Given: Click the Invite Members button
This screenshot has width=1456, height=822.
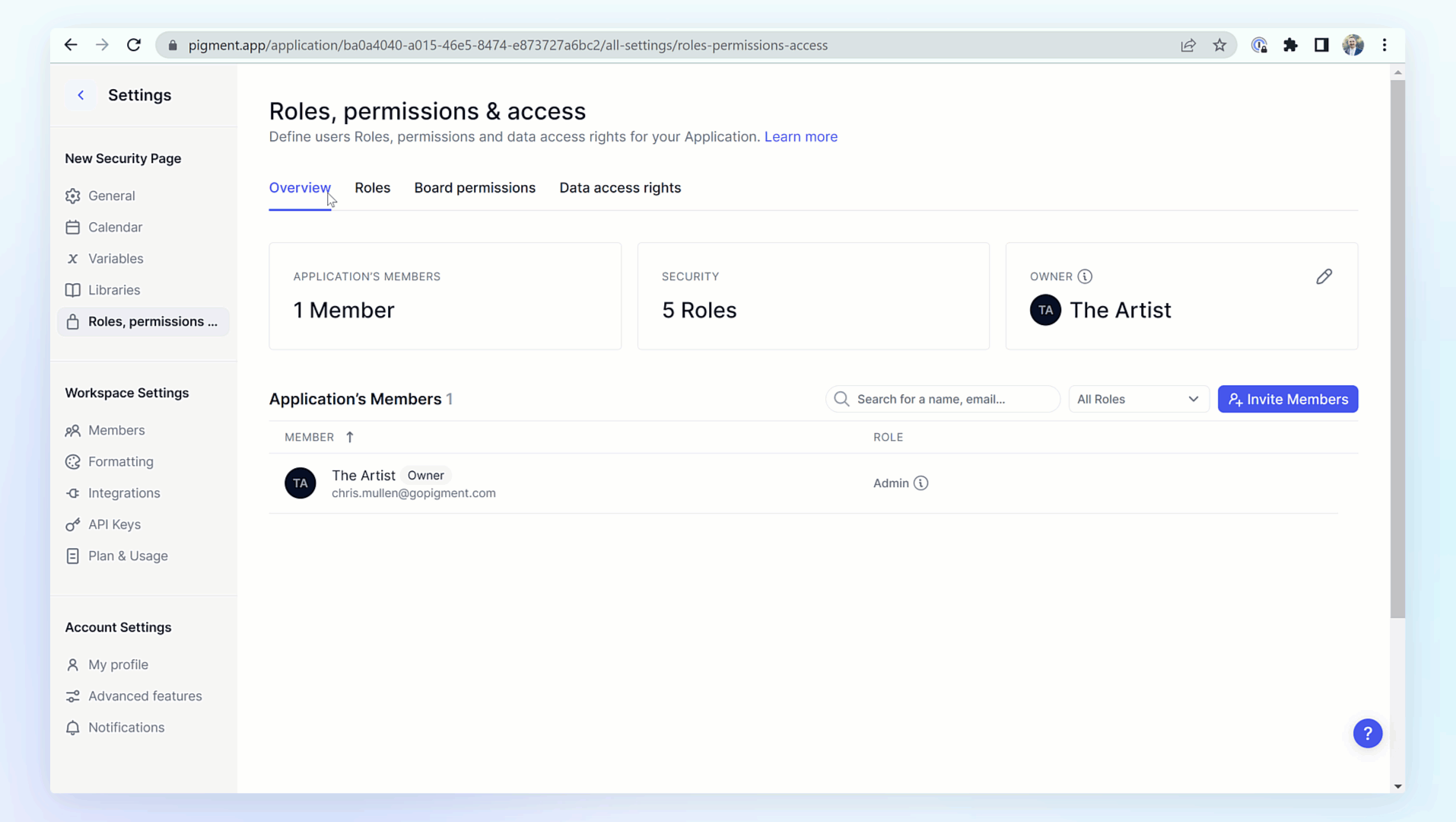Looking at the screenshot, I should pos(1288,399).
